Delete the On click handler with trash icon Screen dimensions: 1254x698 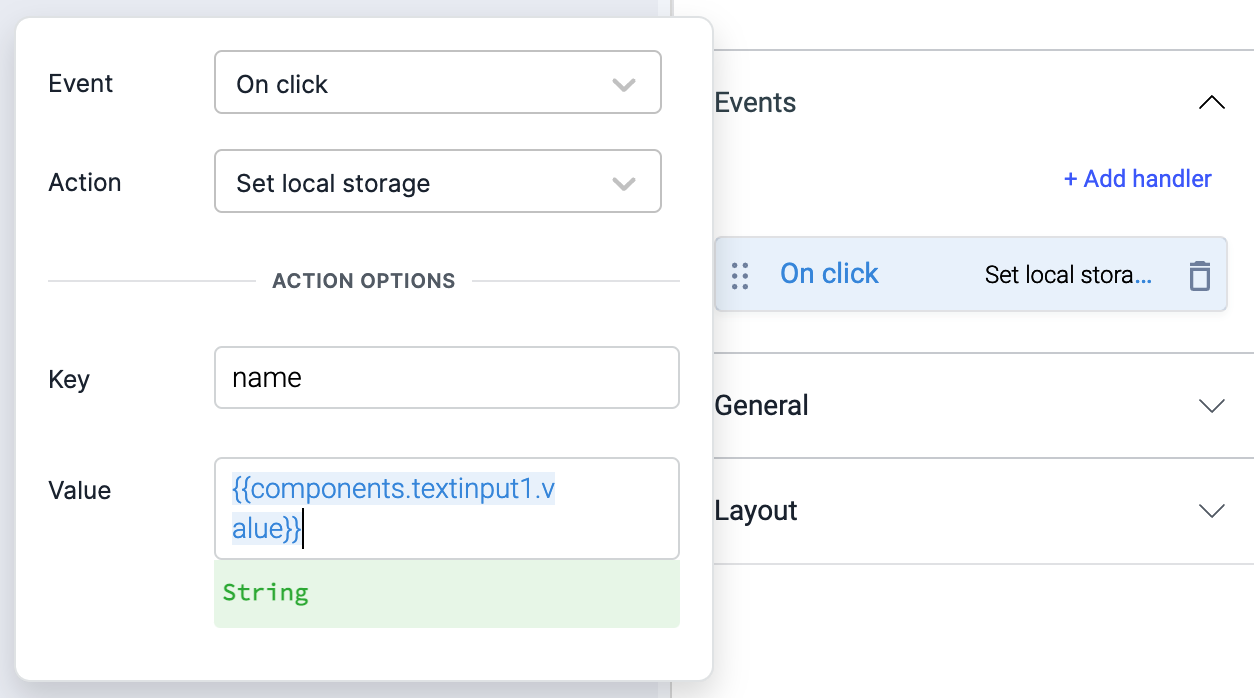1199,275
